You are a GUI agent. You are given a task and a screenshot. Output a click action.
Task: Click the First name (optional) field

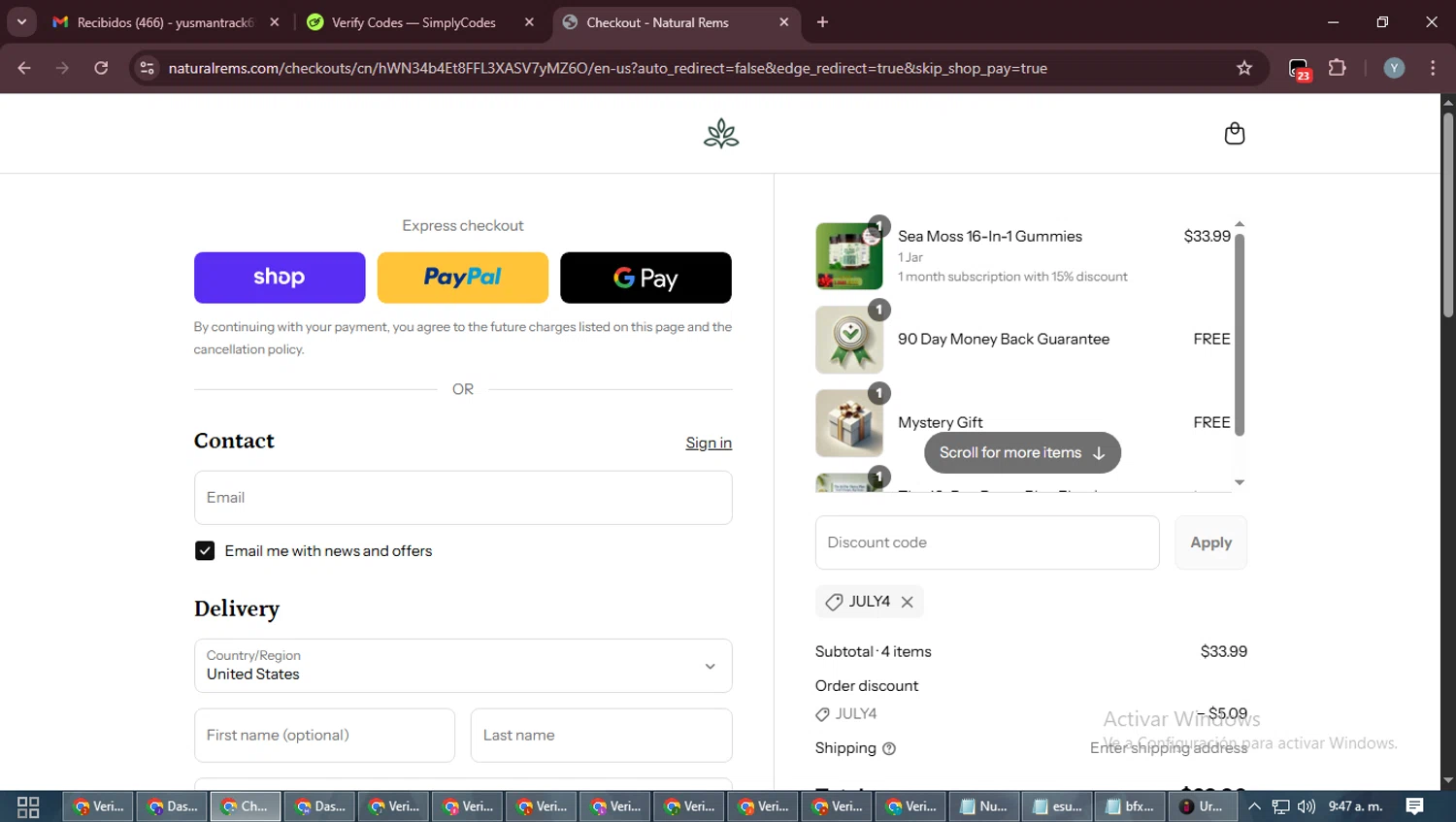click(324, 736)
